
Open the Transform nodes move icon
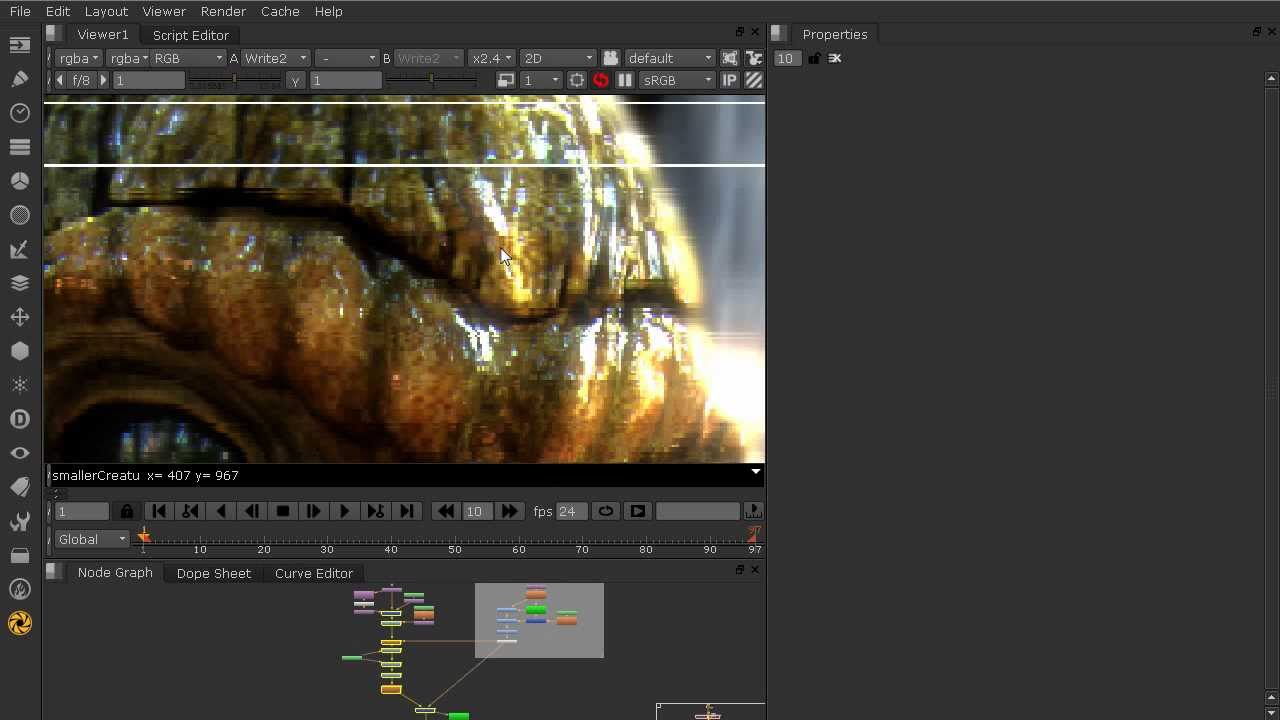[x=19, y=317]
